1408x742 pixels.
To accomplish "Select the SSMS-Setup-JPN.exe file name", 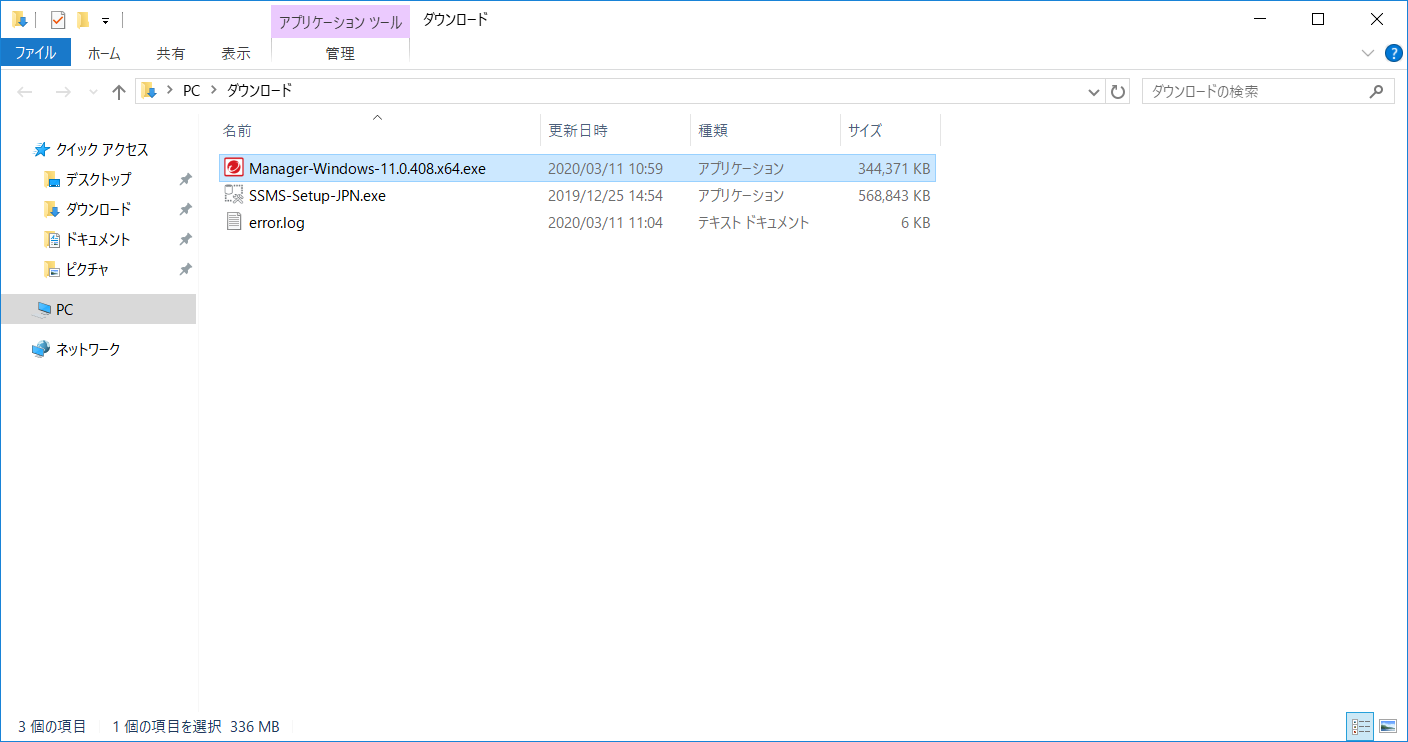I will coord(317,196).
